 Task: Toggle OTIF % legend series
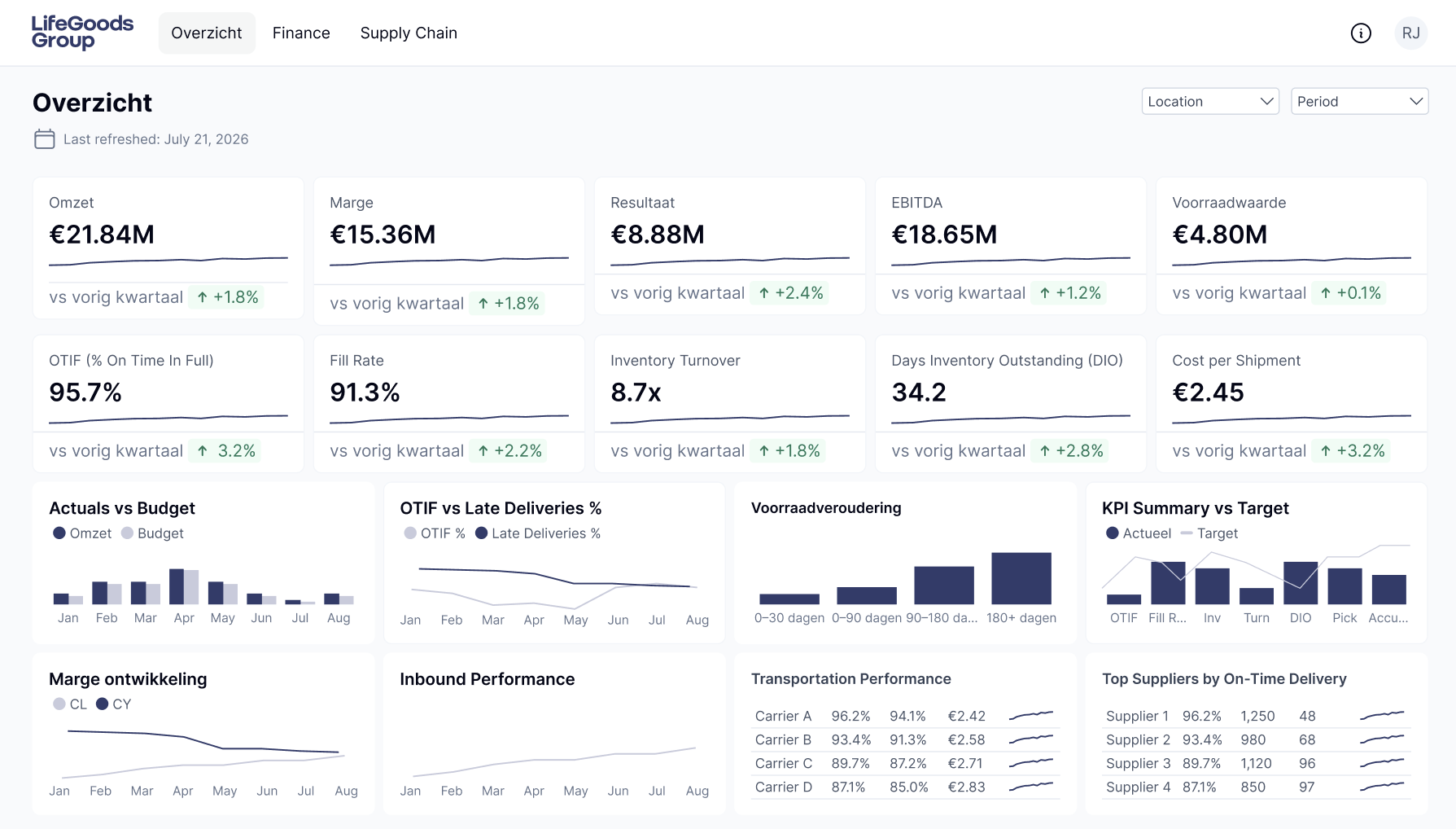(435, 533)
